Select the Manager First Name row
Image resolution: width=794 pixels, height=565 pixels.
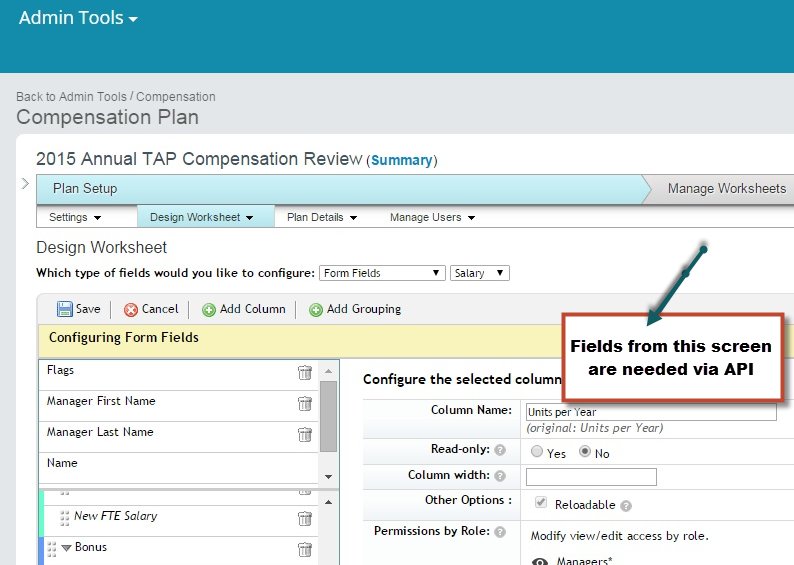pos(178,406)
